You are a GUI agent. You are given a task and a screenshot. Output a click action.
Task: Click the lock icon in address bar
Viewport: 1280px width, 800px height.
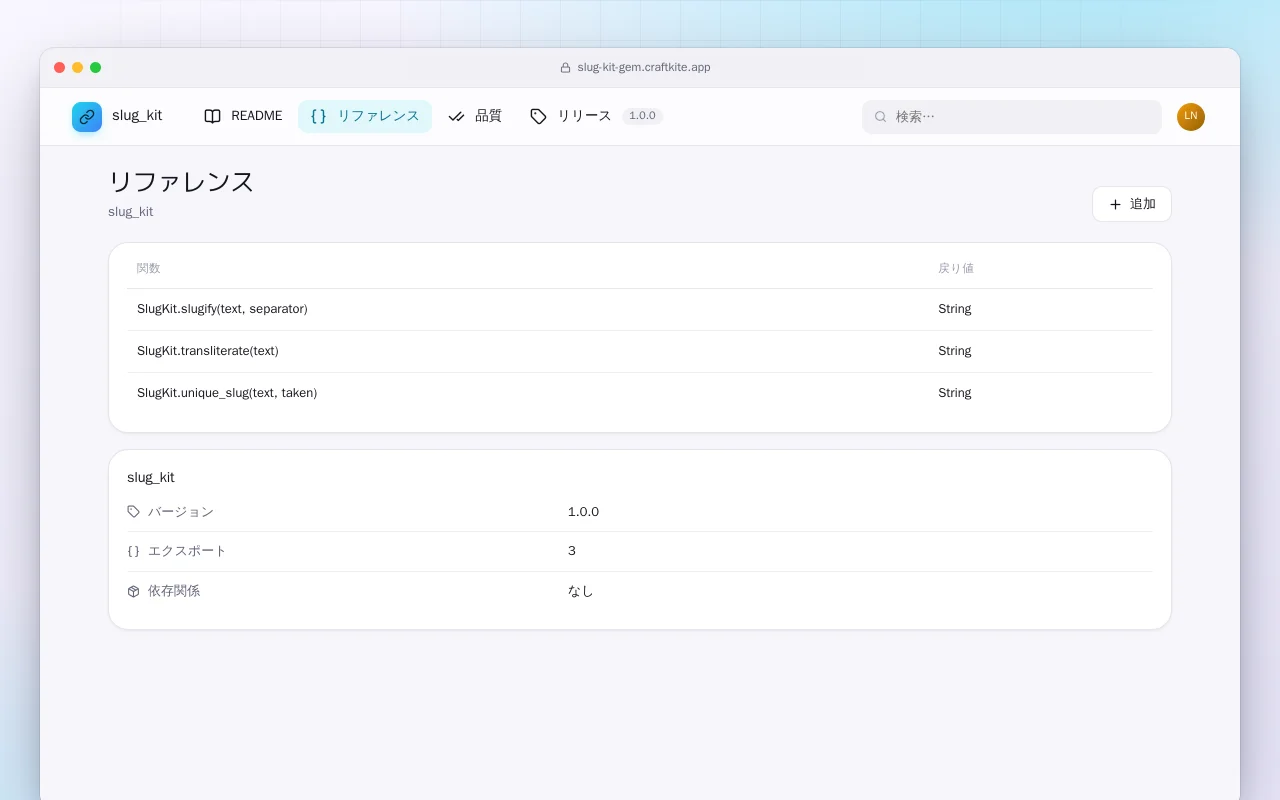click(565, 68)
